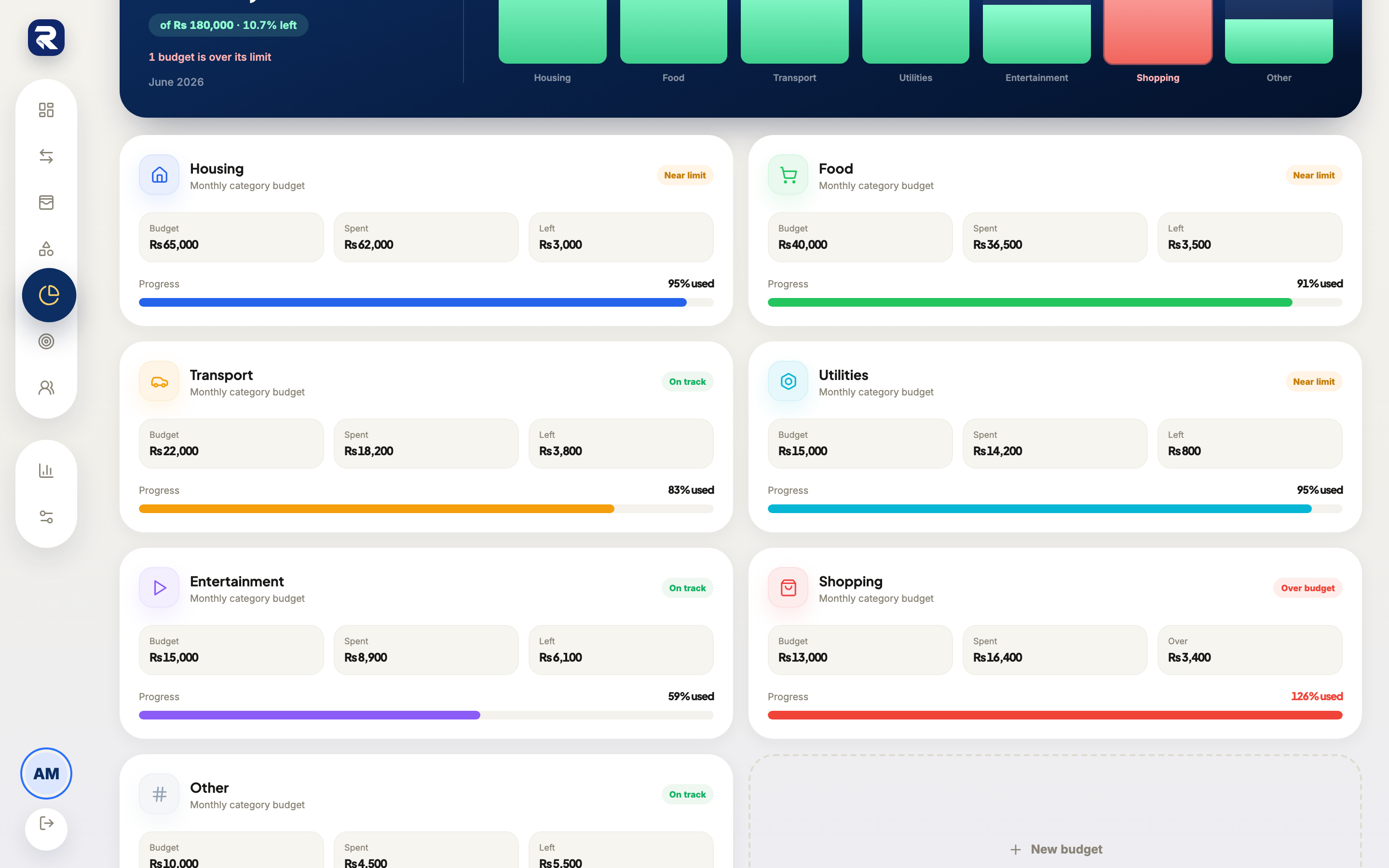Click the Over budget badge on Shopping
The image size is (1389, 868).
pos(1307,588)
